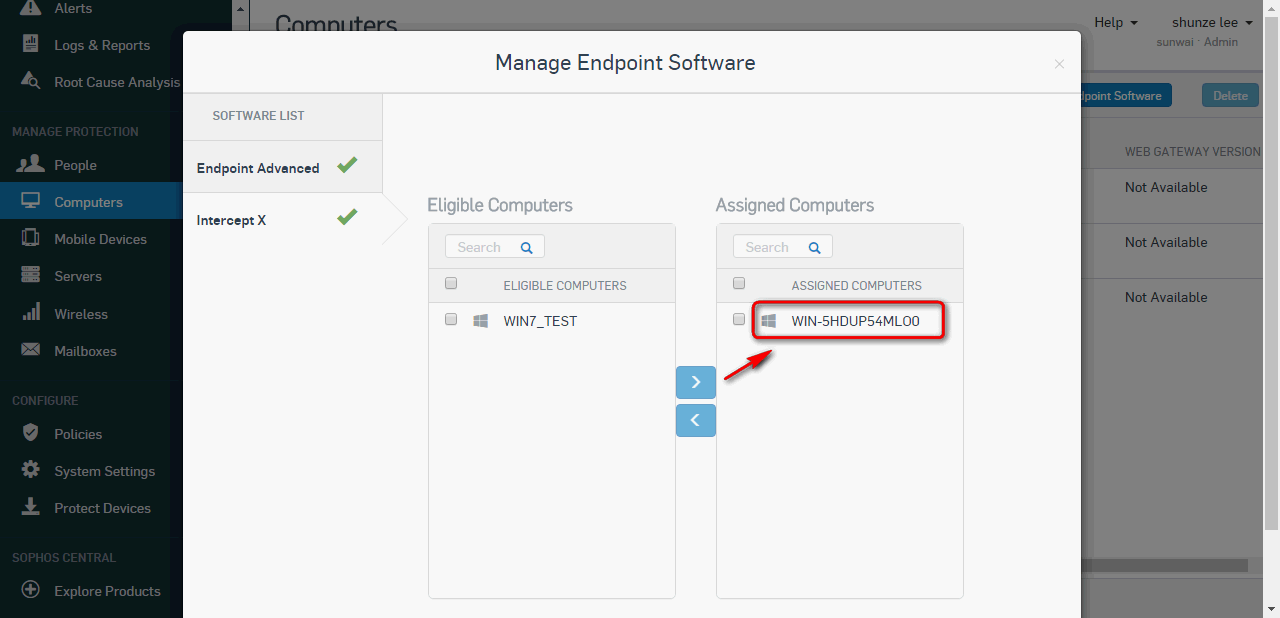
Task: Click the Protect Devices download icon
Action: [x=31, y=507]
